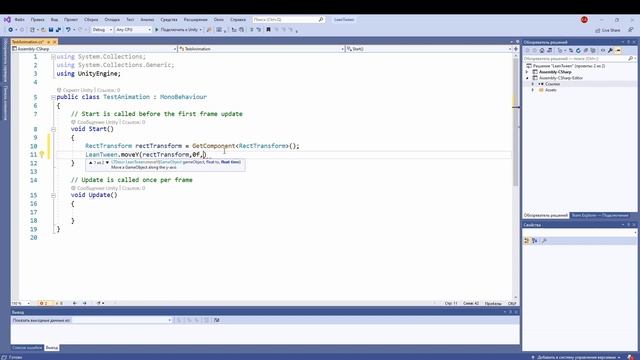The width and height of the screenshot is (640, 360).
Task: Expand the Assets folder node
Action: pos(533,90)
